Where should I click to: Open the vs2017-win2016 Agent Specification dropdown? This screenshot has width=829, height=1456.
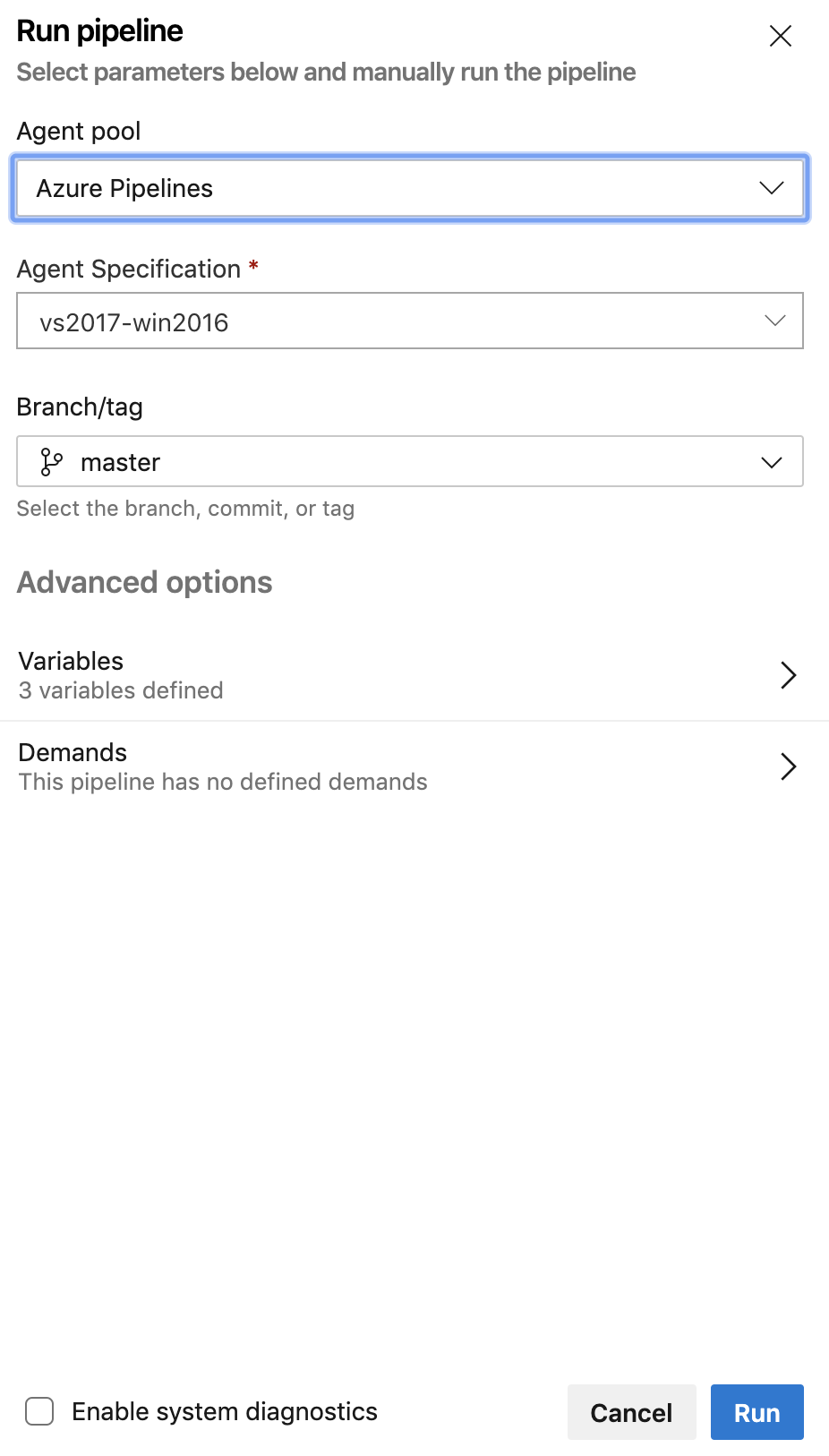(410, 321)
